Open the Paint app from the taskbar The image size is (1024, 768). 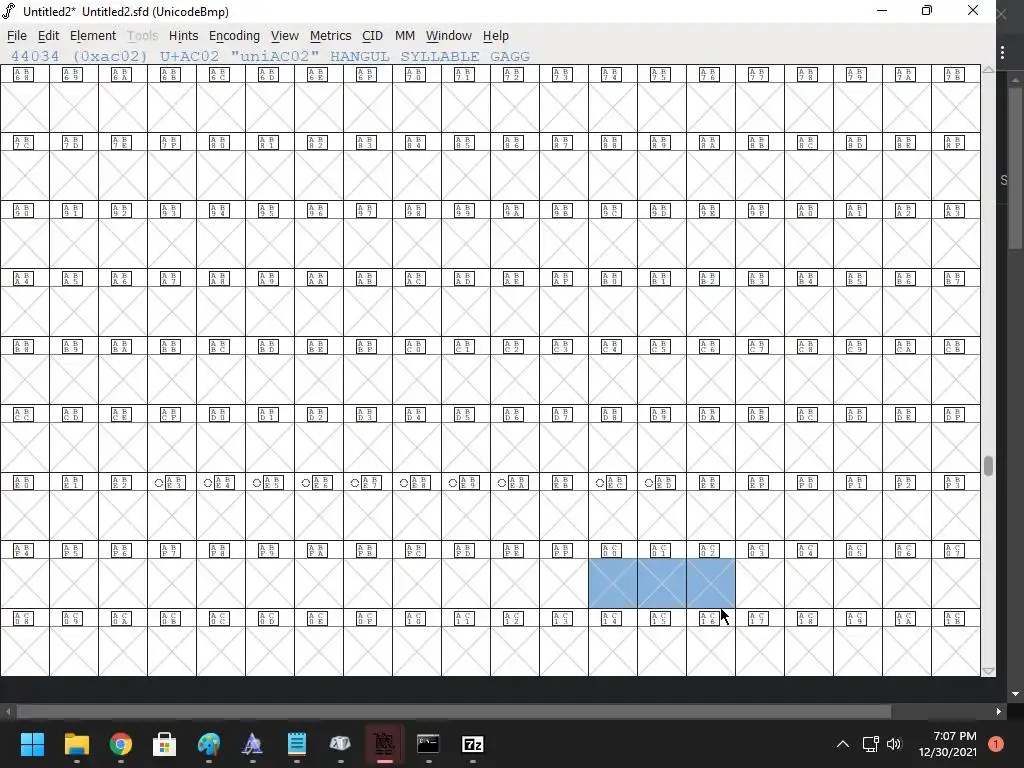(x=209, y=744)
